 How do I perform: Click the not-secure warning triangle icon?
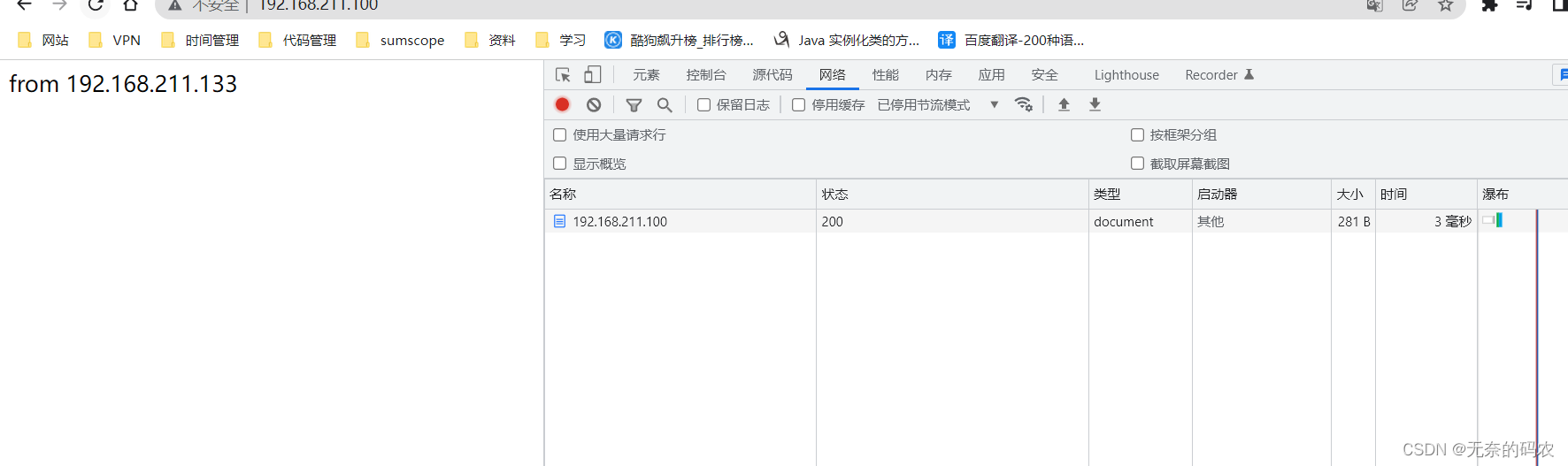[x=175, y=6]
